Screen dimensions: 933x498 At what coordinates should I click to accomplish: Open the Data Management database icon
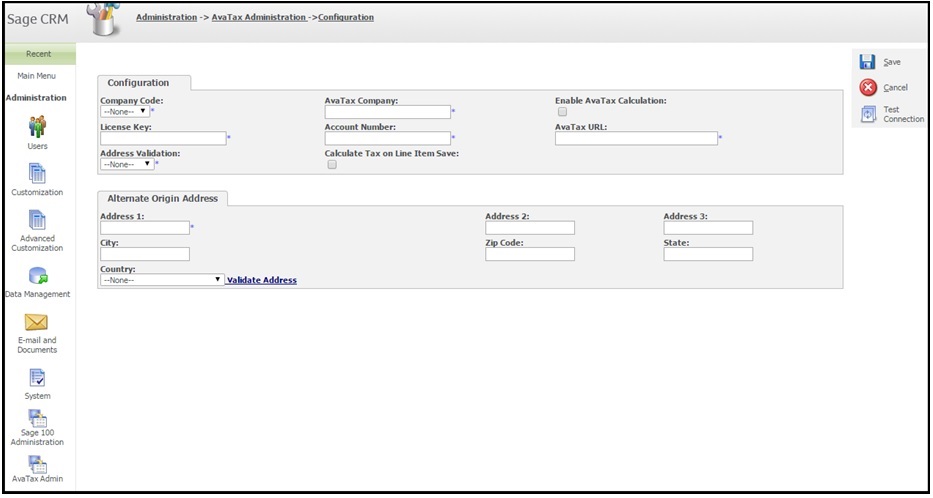click(37, 275)
